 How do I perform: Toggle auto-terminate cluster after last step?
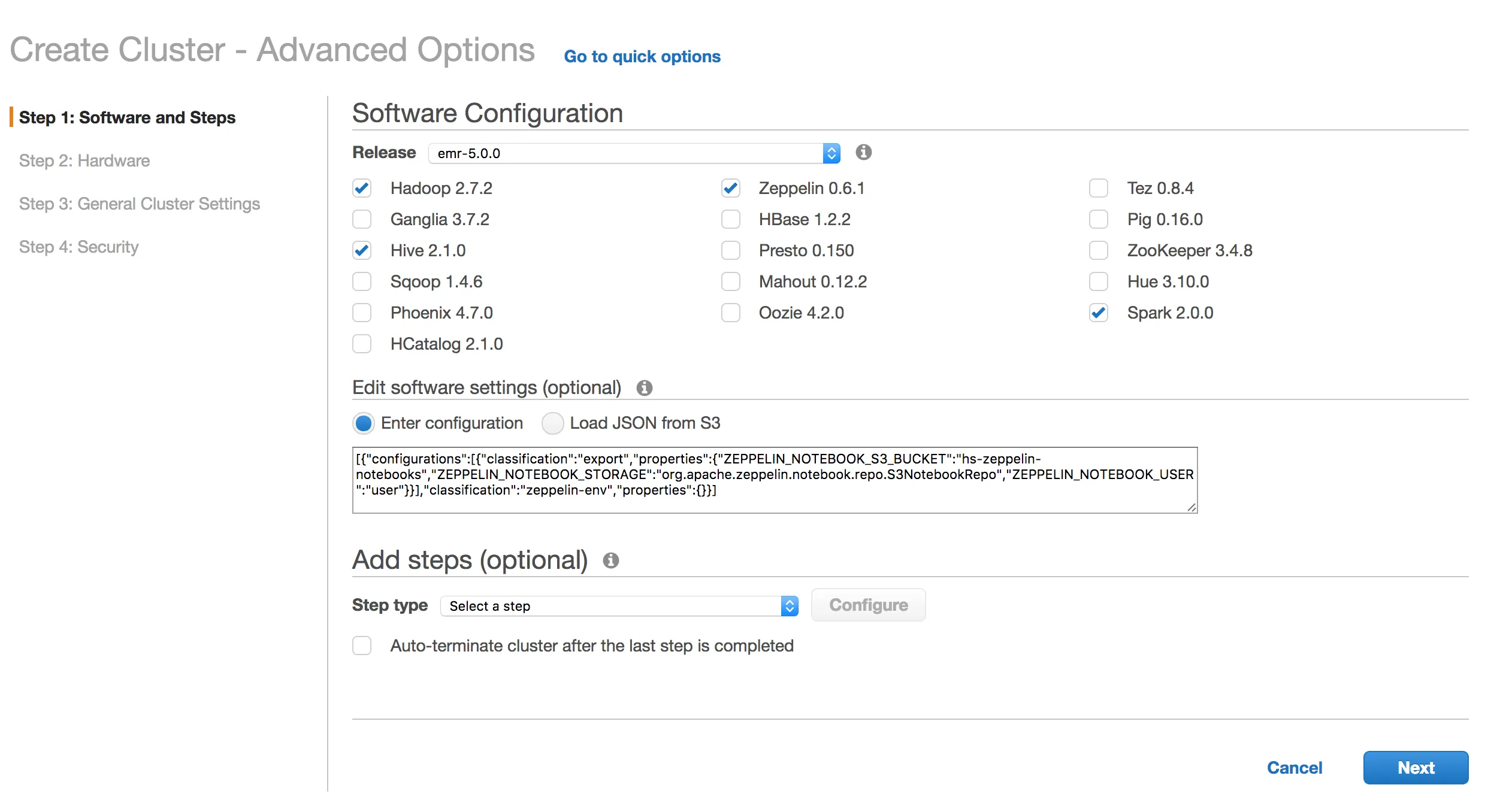pos(362,646)
